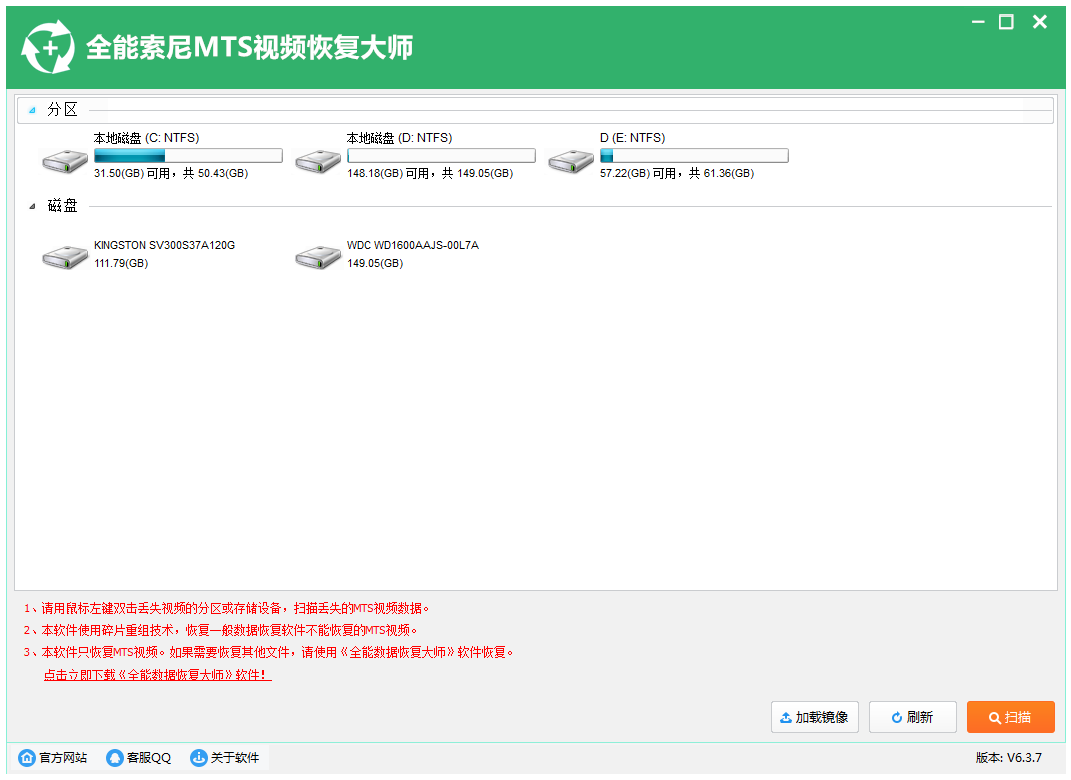The image size is (1071, 780).
Task: Click the E: drive usage bar
Action: [x=694, y=156]
